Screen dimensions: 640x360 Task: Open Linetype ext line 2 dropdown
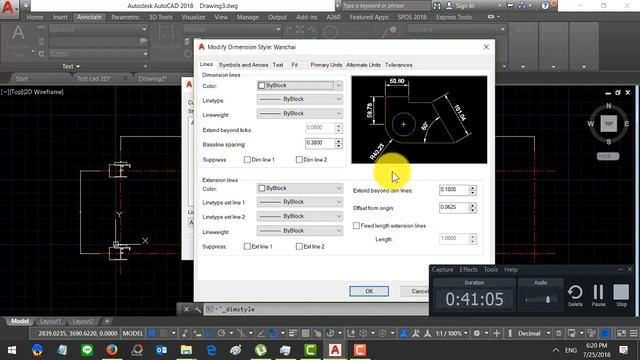[x=300, y=216]
